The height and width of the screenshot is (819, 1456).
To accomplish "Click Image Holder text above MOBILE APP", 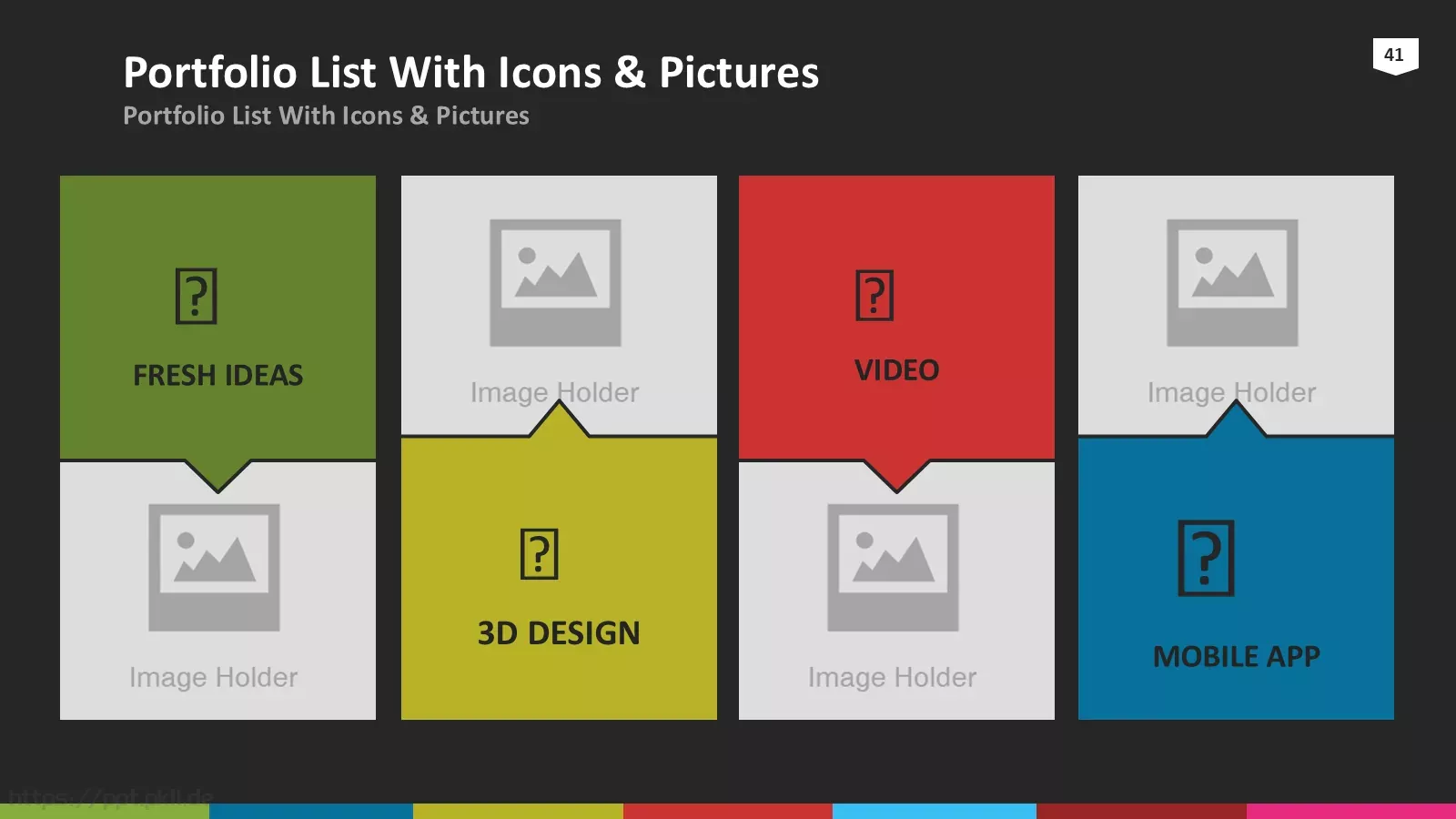I will click(1232, 392).
